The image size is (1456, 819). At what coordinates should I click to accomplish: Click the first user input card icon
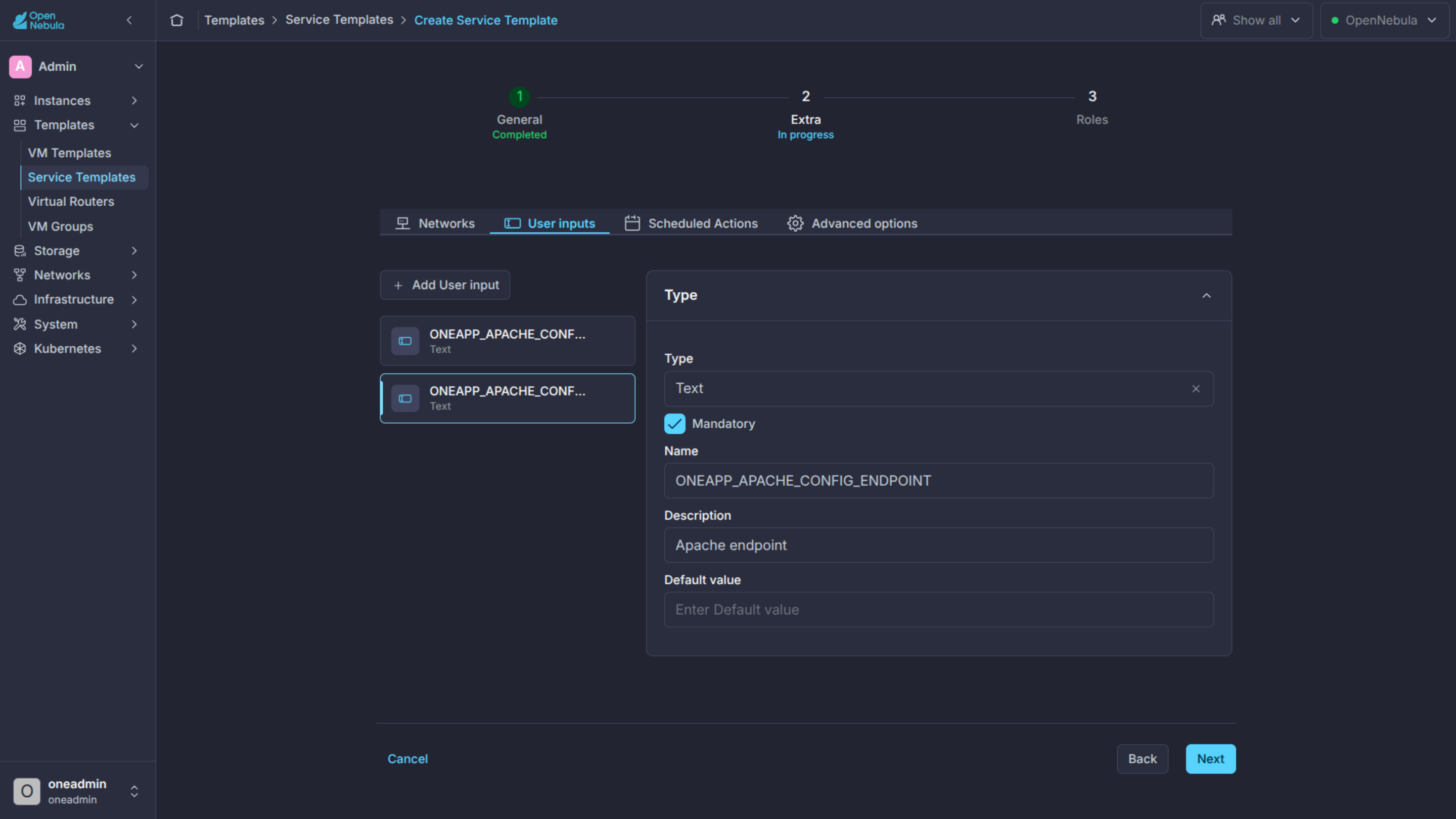(405, 341)
